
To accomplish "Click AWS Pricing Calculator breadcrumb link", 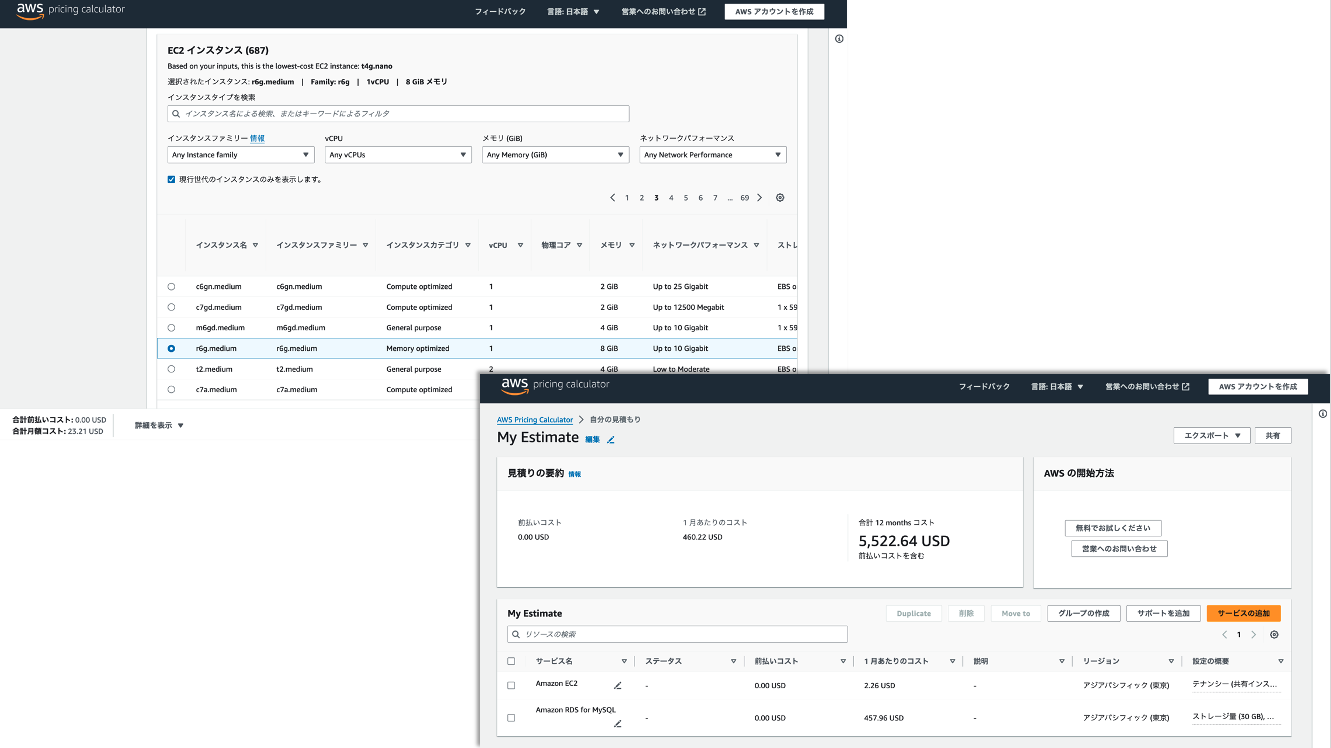I will point(535,420).
